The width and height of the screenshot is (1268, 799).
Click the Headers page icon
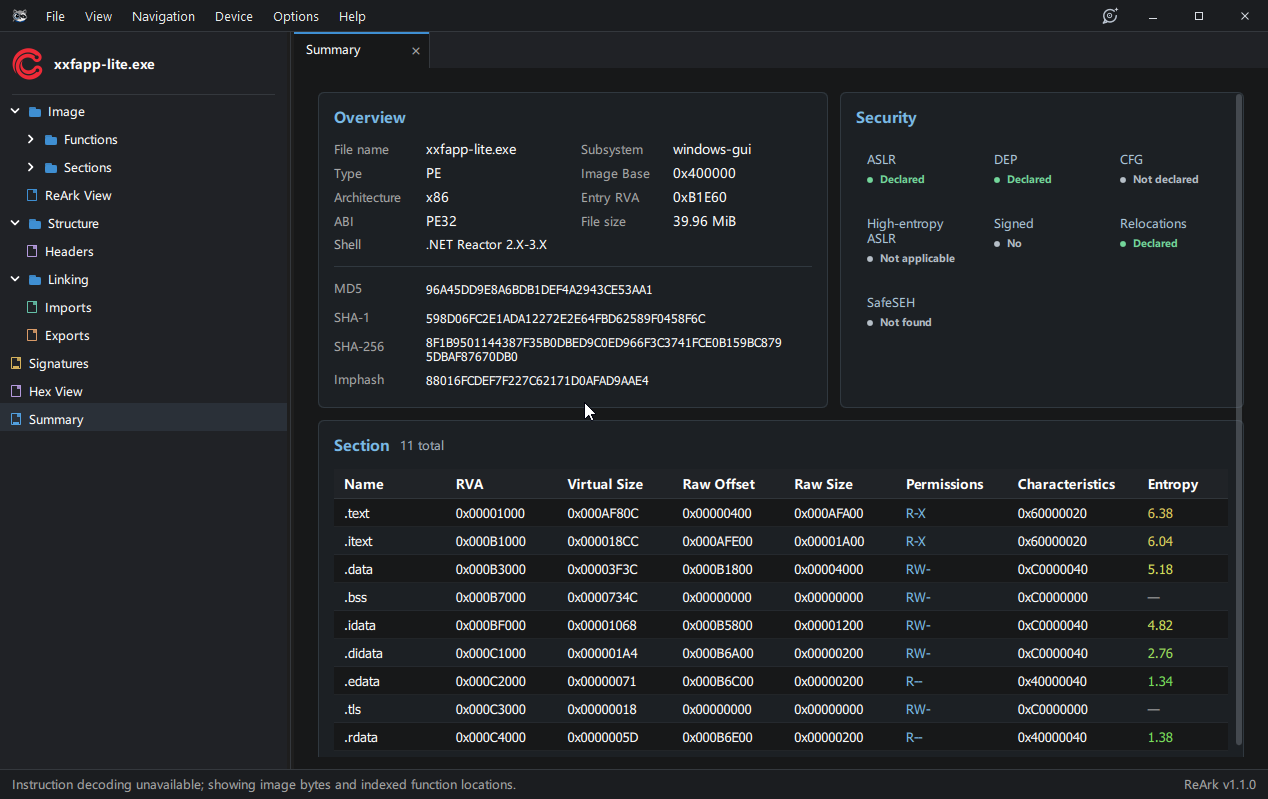[33, 251]
